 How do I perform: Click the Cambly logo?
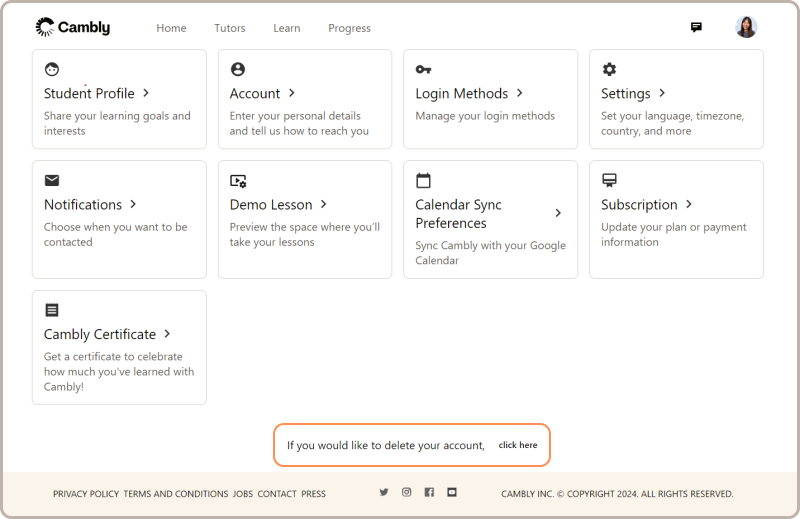(x=73, y=28)
